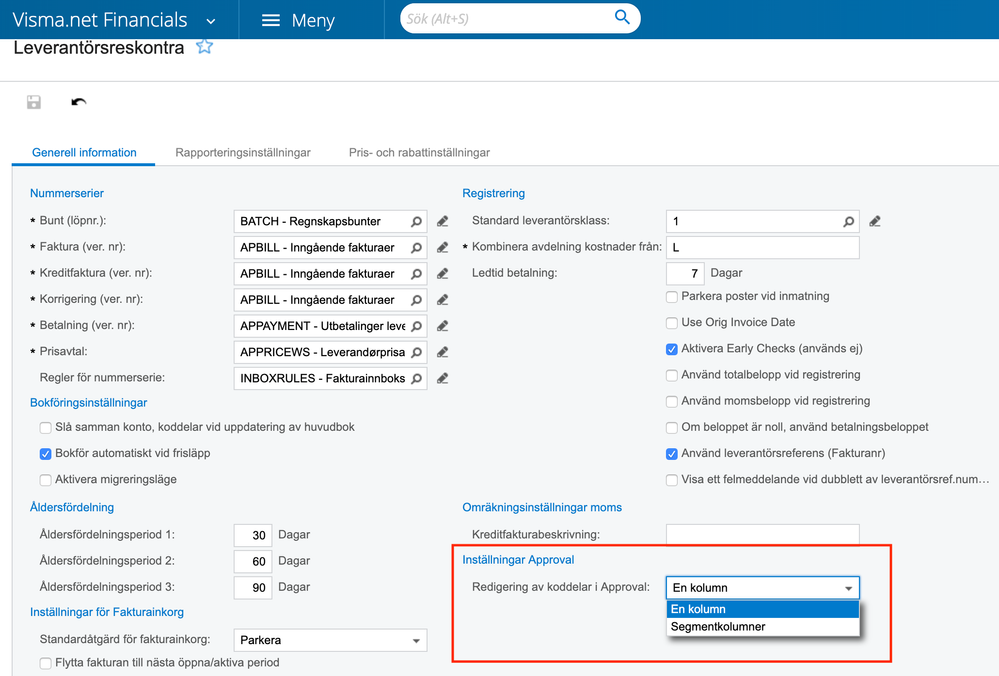This screenshot has width=999, height=676.
Task: Click the undo arrow icon
Action: pos(79,102)
